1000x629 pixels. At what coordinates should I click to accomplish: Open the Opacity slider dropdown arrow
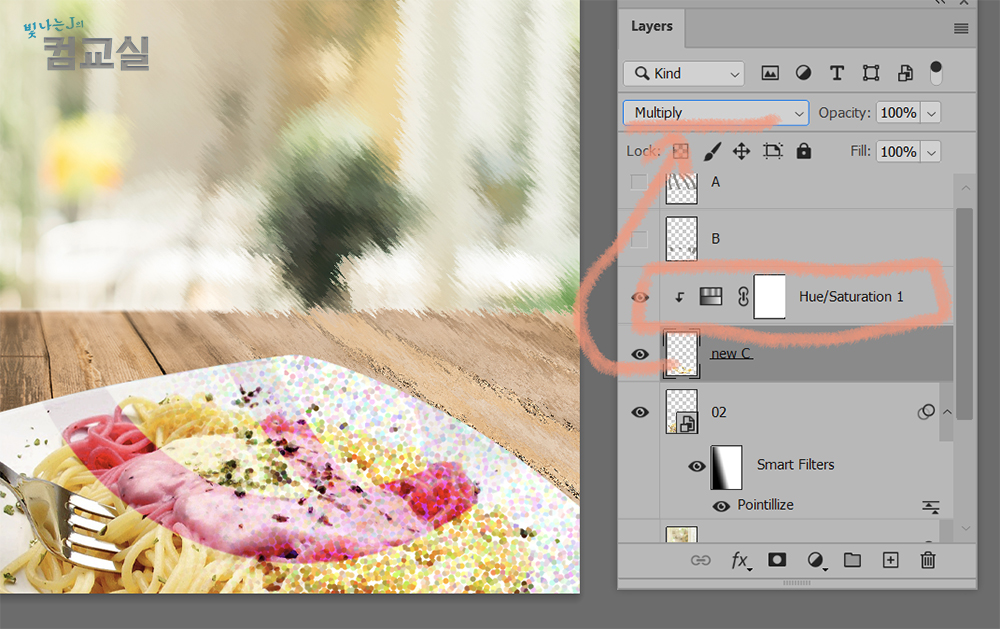931,114
